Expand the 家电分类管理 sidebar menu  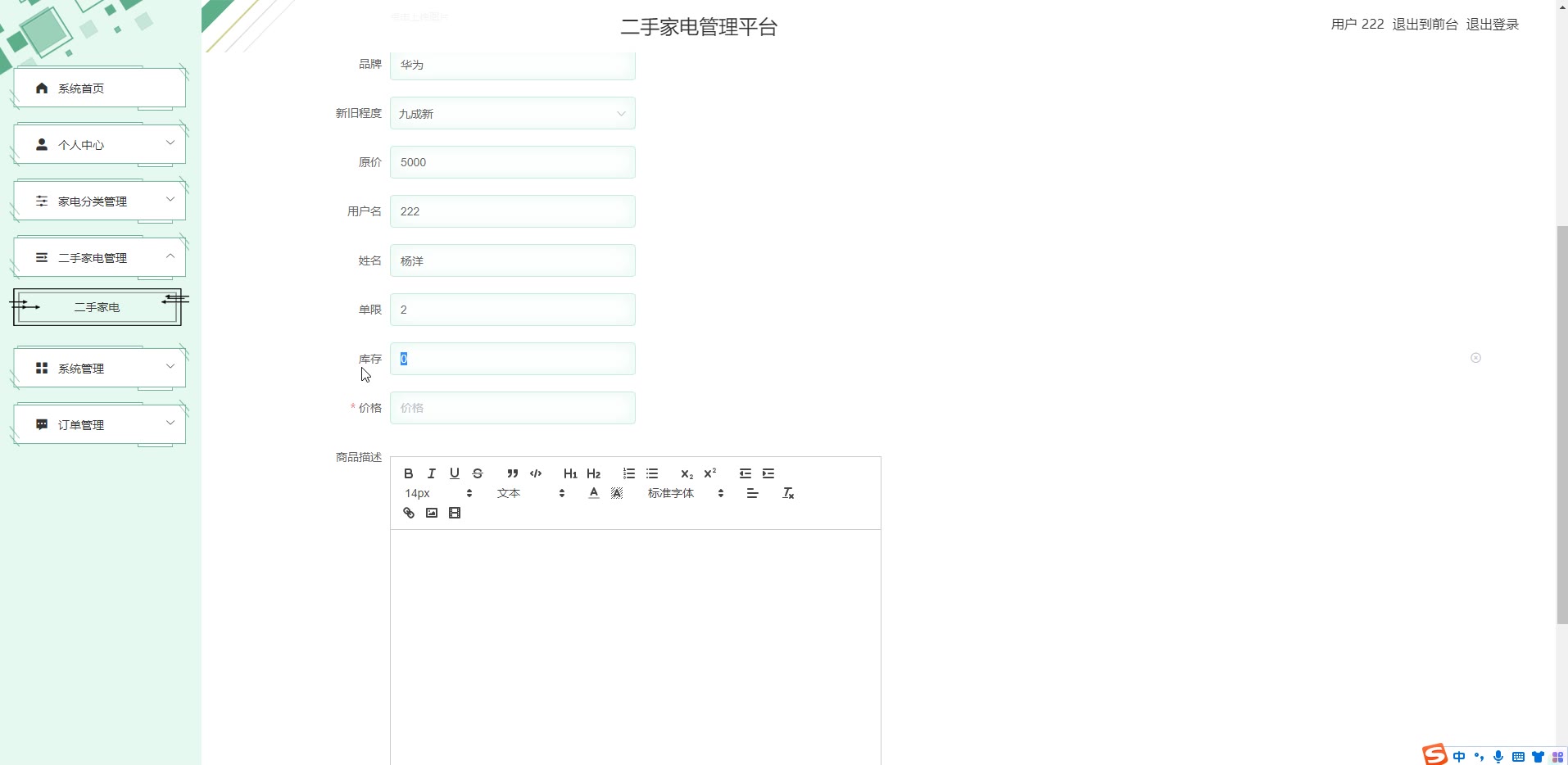tap(99, 201)
